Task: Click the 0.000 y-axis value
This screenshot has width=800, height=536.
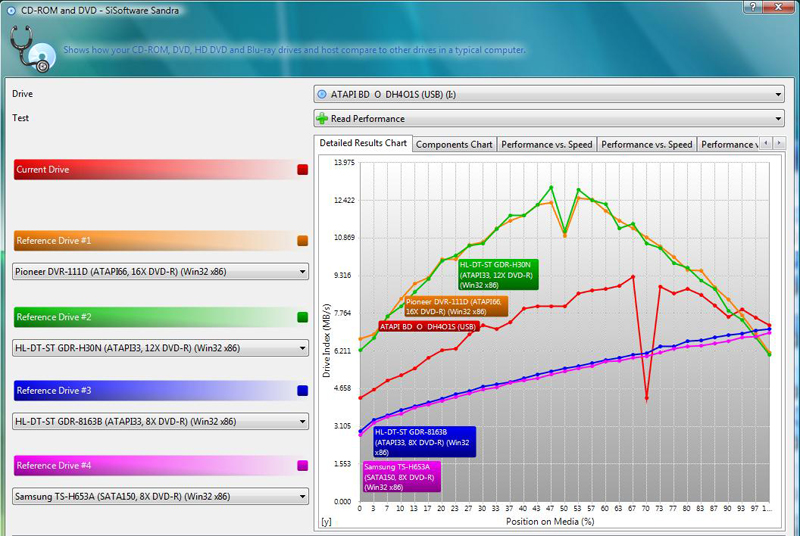Action: [x=342, y=501]
